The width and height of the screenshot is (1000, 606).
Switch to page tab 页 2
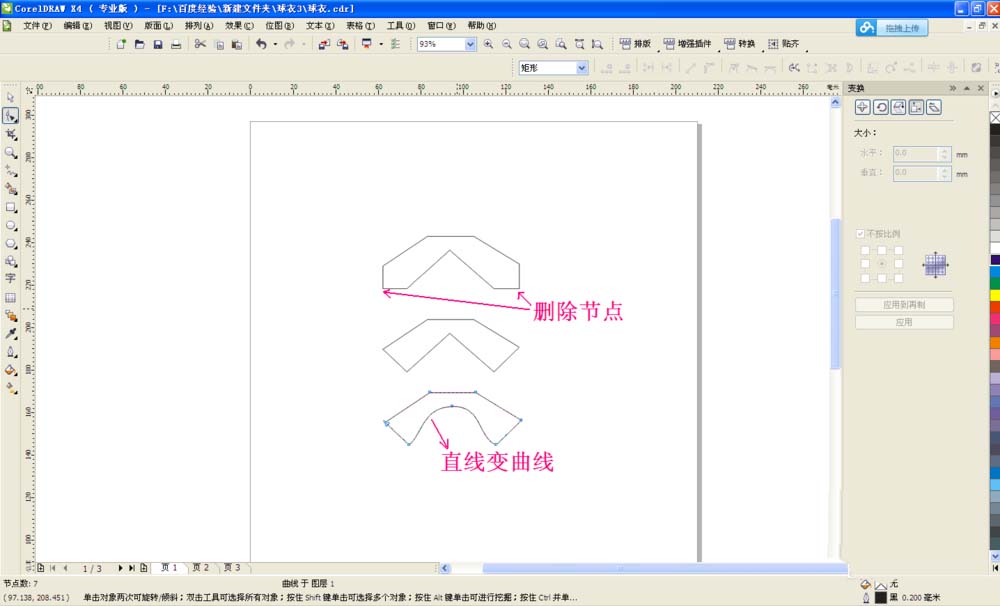(x=200, y=567)
